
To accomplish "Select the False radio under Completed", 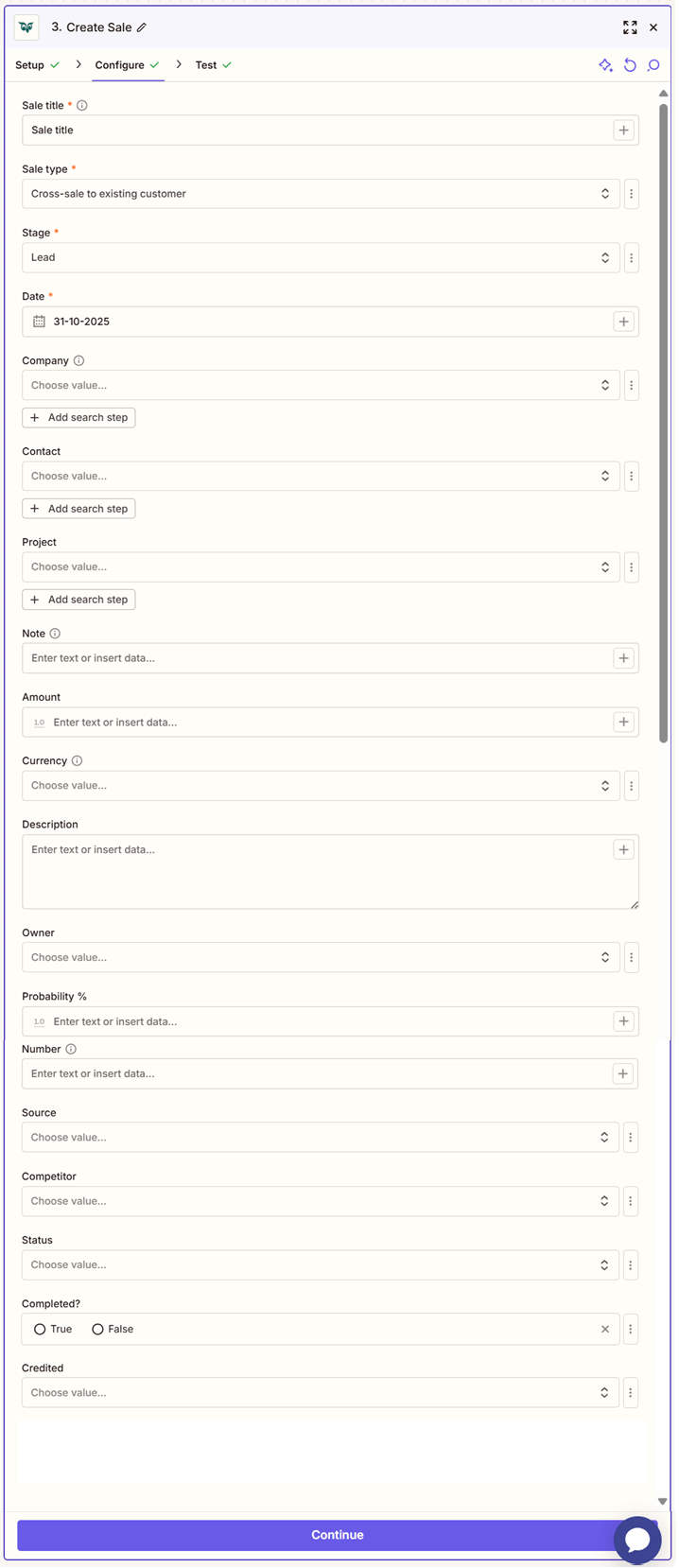I will 96,1329.
